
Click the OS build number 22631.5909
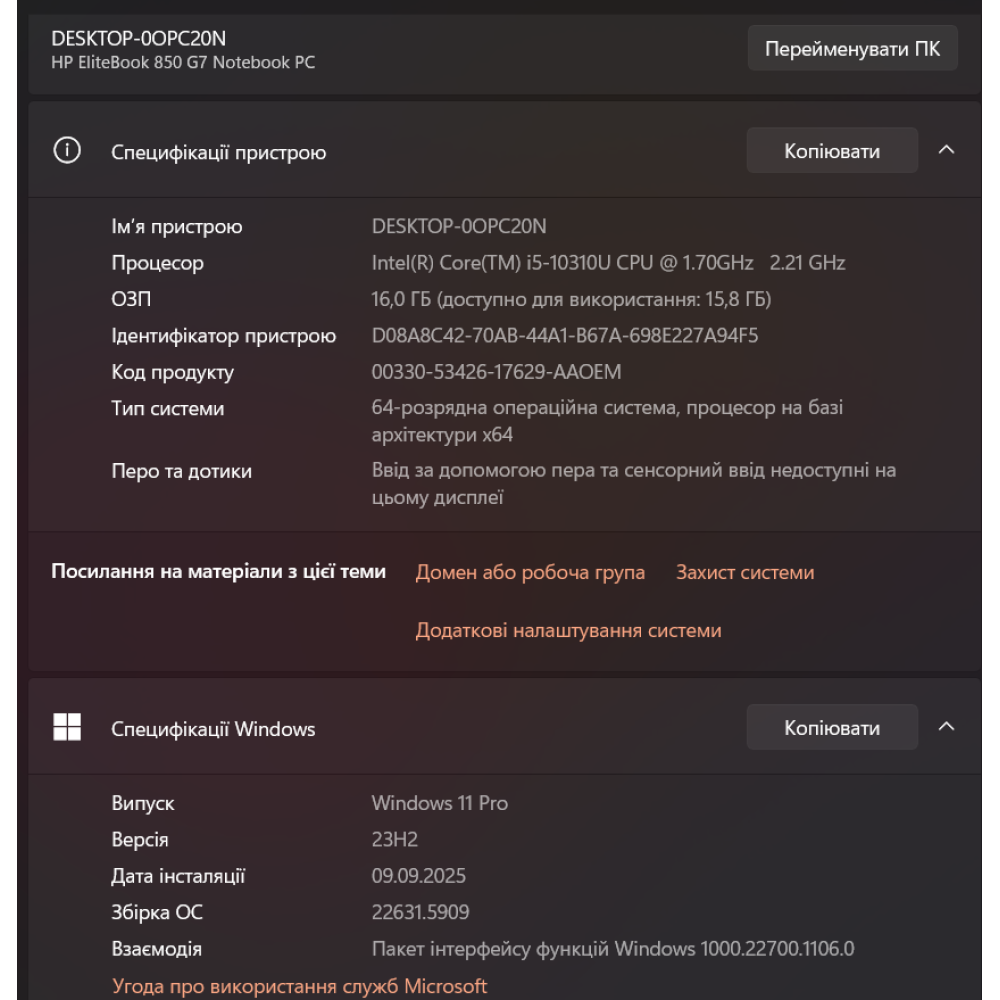click(420, 912)
